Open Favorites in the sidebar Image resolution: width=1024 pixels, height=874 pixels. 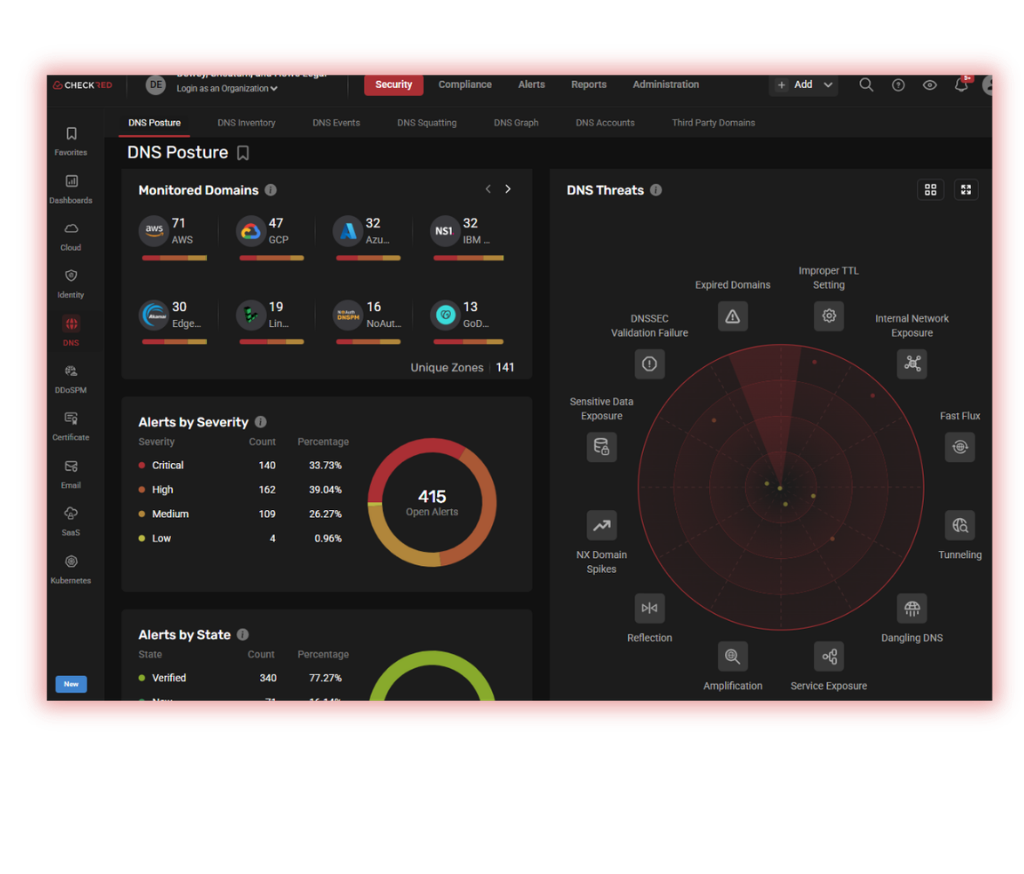[x=71, y=140]
